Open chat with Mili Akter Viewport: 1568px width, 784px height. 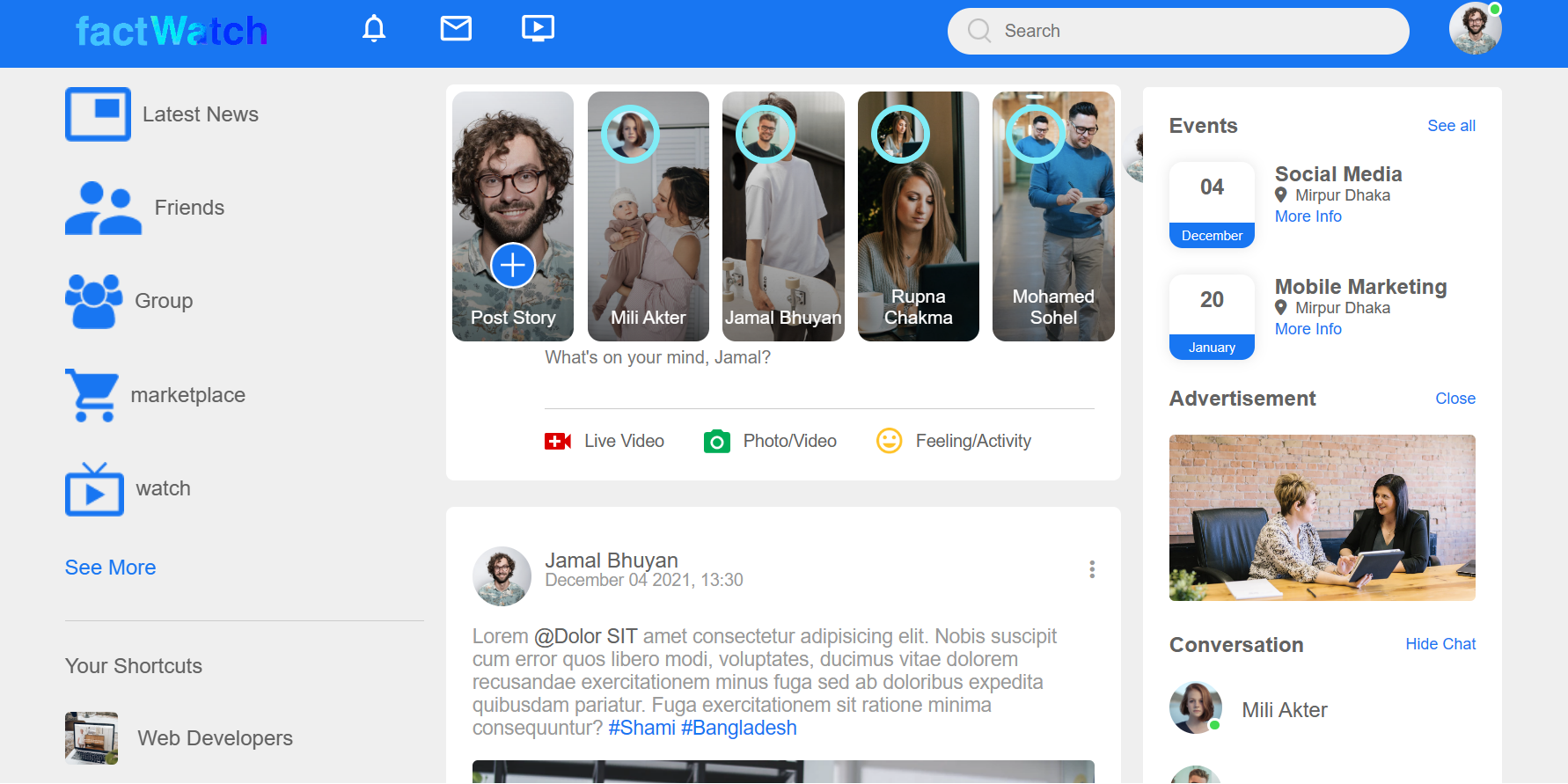[1285, 710]
